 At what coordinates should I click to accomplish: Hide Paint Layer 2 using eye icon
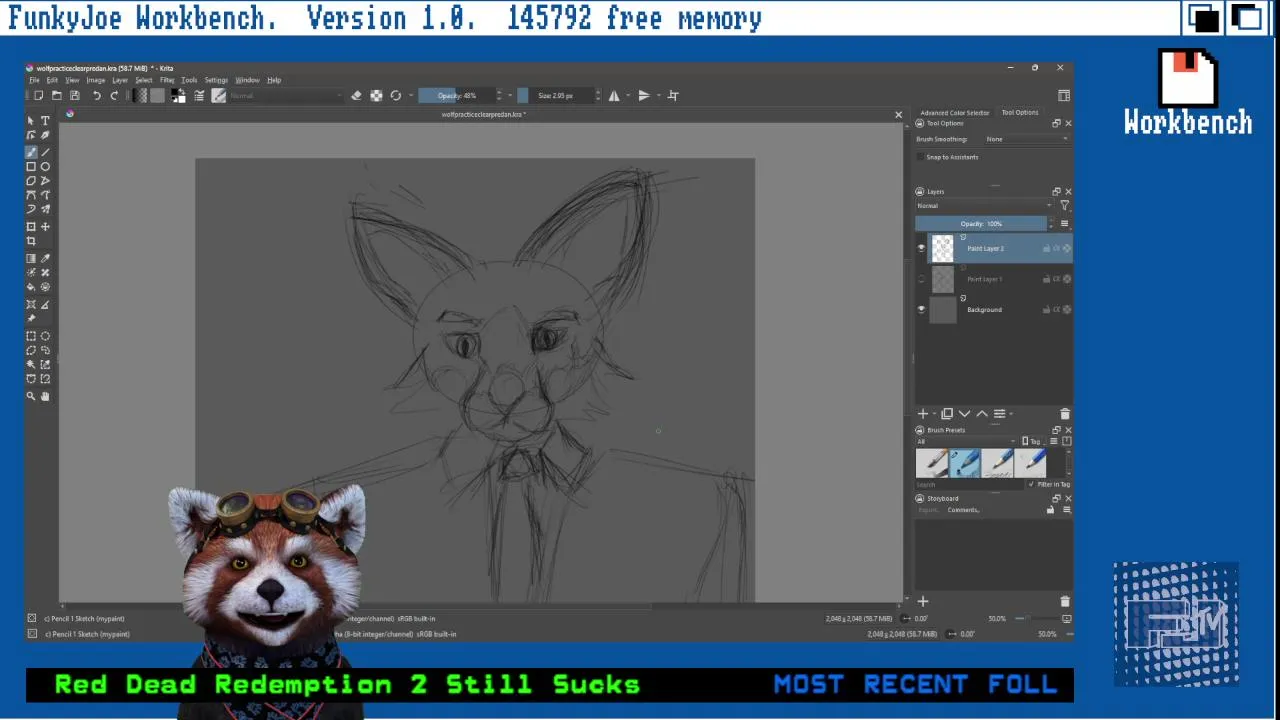[x=922, y=248]
